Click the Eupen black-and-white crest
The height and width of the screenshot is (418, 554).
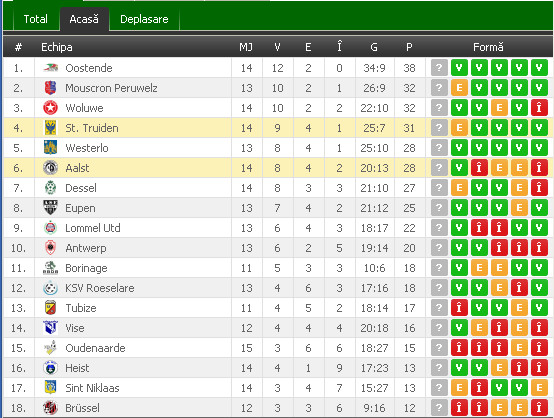[50, 208]
